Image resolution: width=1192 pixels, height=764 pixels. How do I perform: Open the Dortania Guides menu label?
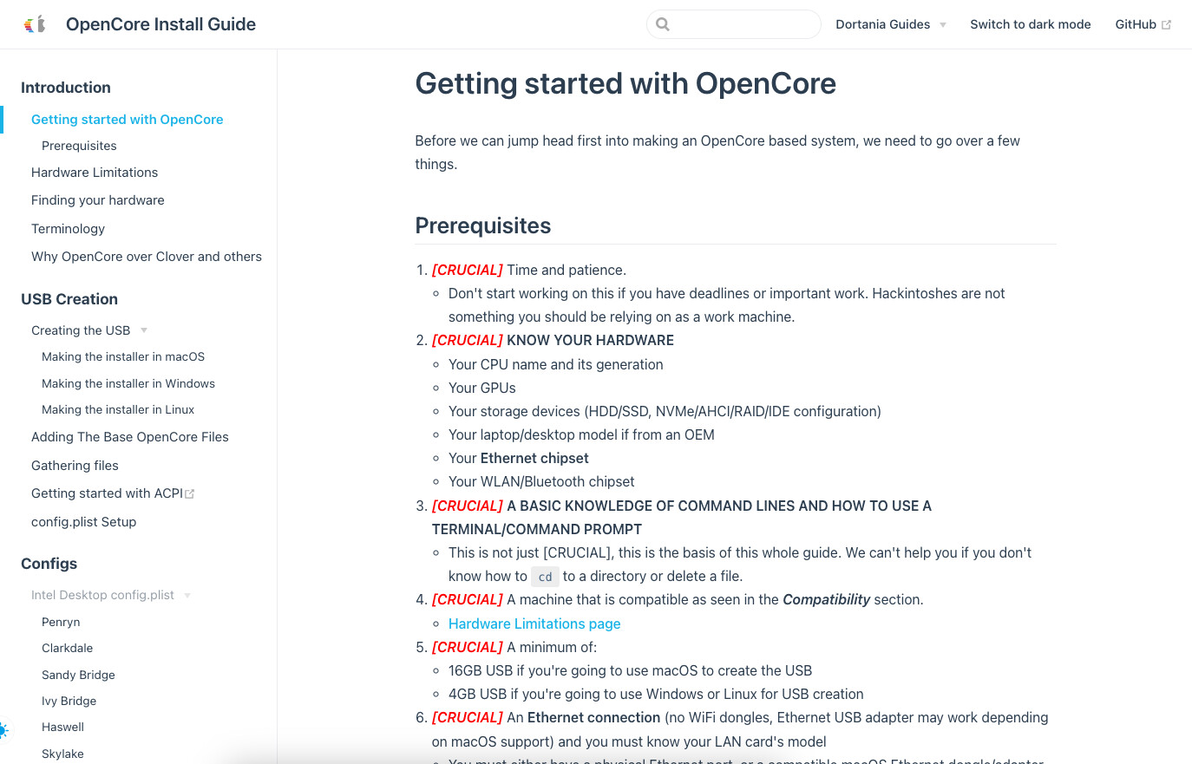pyautogui.click(x=883, y=24)
